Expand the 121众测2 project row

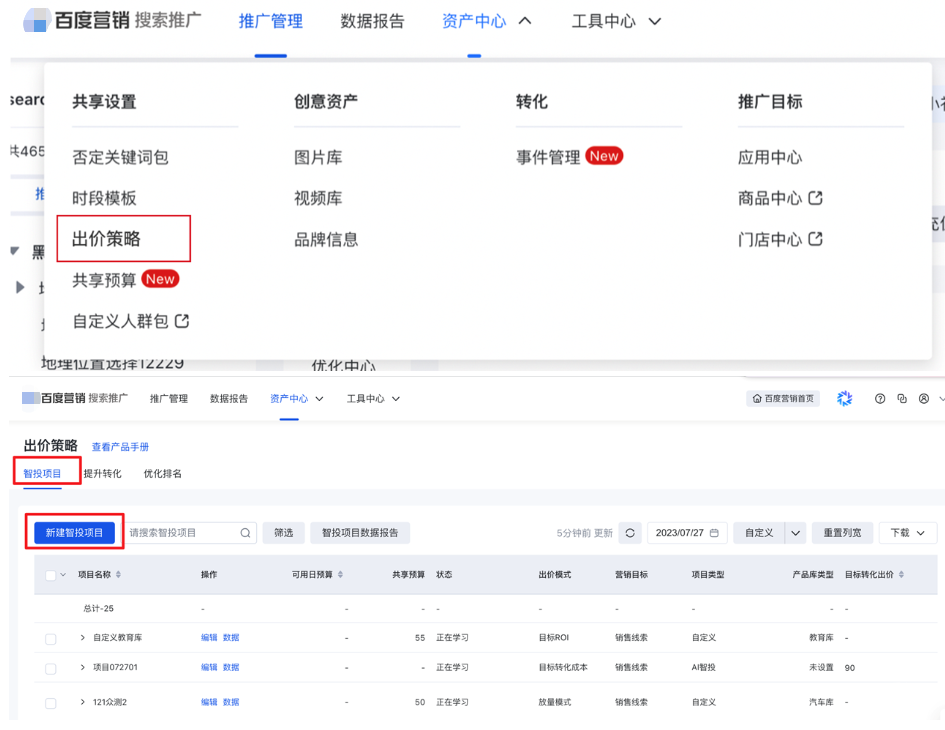tap(82, 702)
